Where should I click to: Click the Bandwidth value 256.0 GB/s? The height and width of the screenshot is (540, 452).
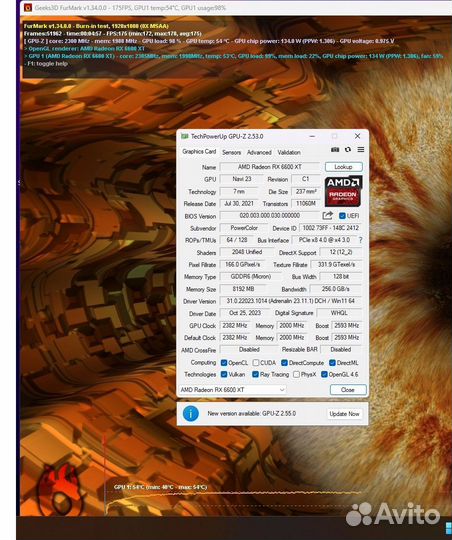pyautogui.click(x=336, y=289)
